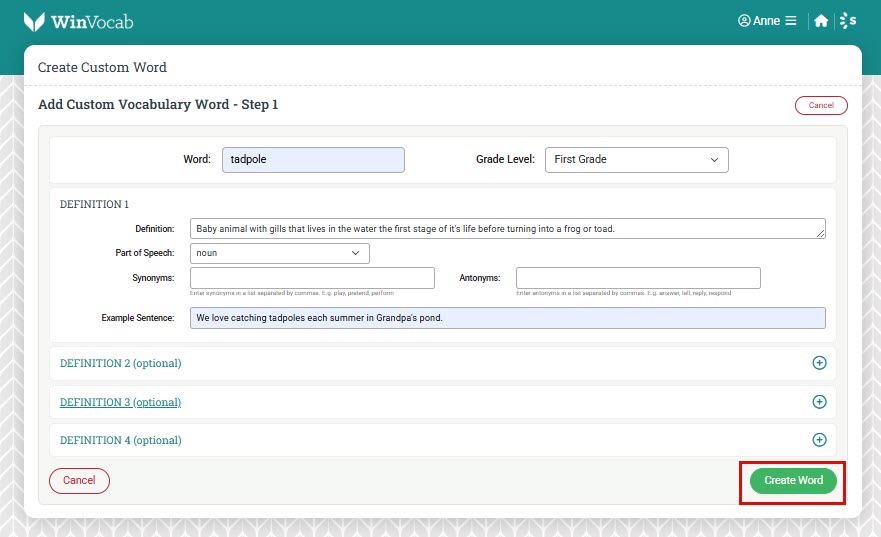Click the Antonyms input field
Viewport: 881px width, 537px height.
tap(638, 278)
